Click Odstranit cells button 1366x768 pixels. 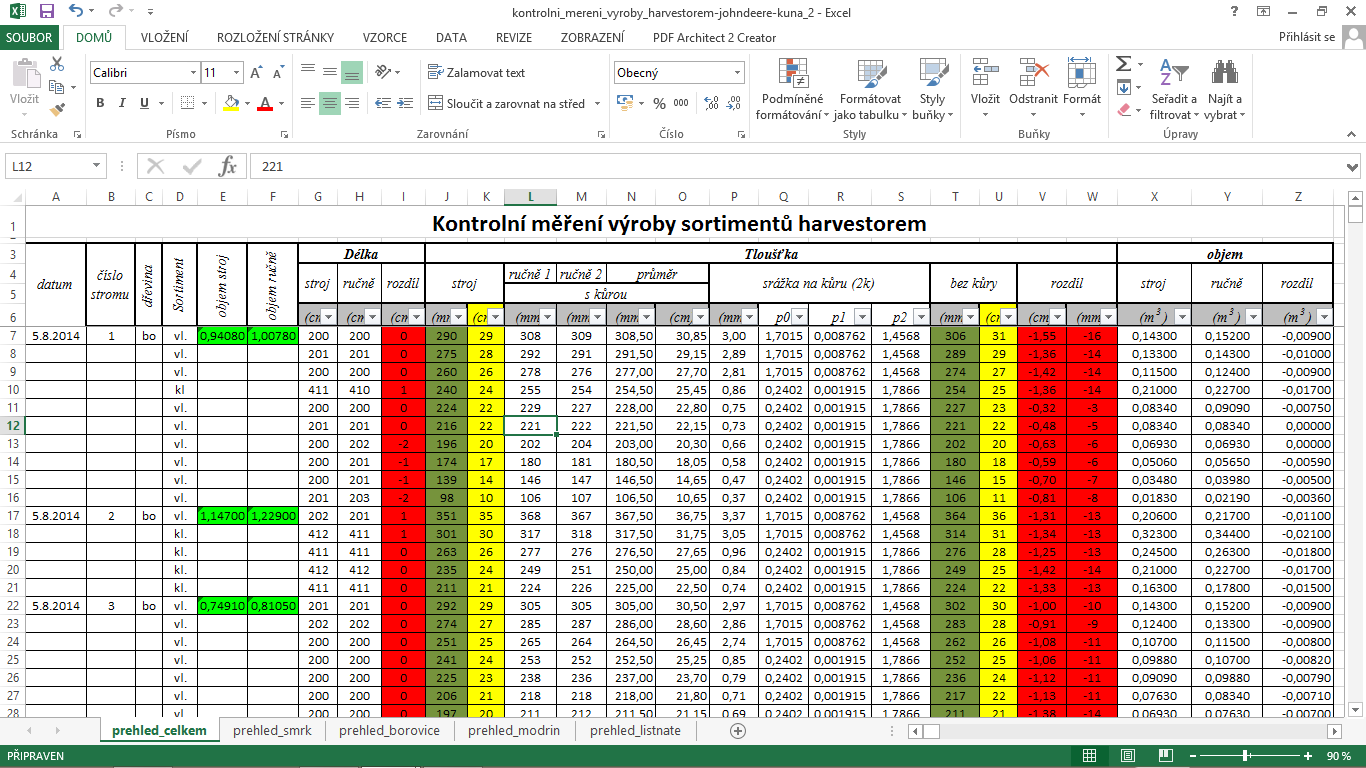[x=1033, y=88]
